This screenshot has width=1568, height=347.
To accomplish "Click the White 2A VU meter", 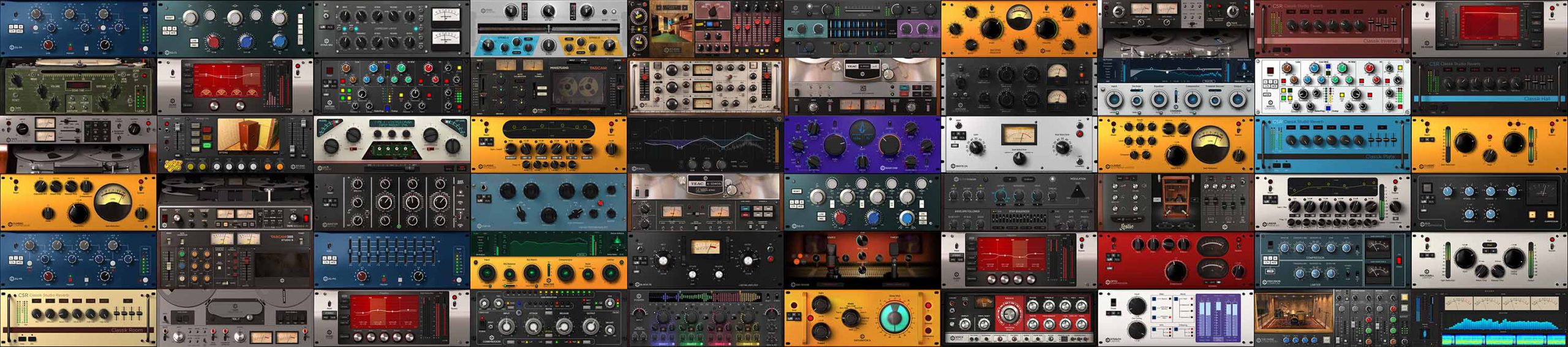I will [1018, 135].
